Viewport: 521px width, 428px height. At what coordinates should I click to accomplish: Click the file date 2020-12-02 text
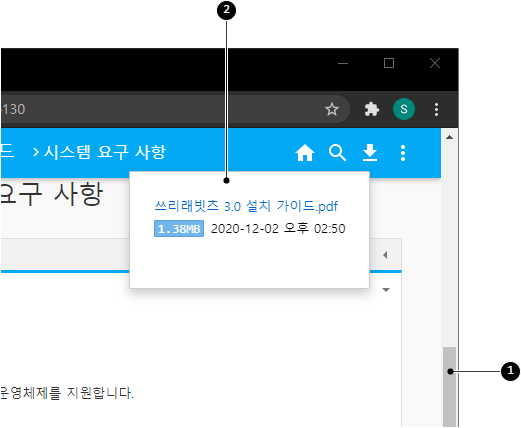245,229
